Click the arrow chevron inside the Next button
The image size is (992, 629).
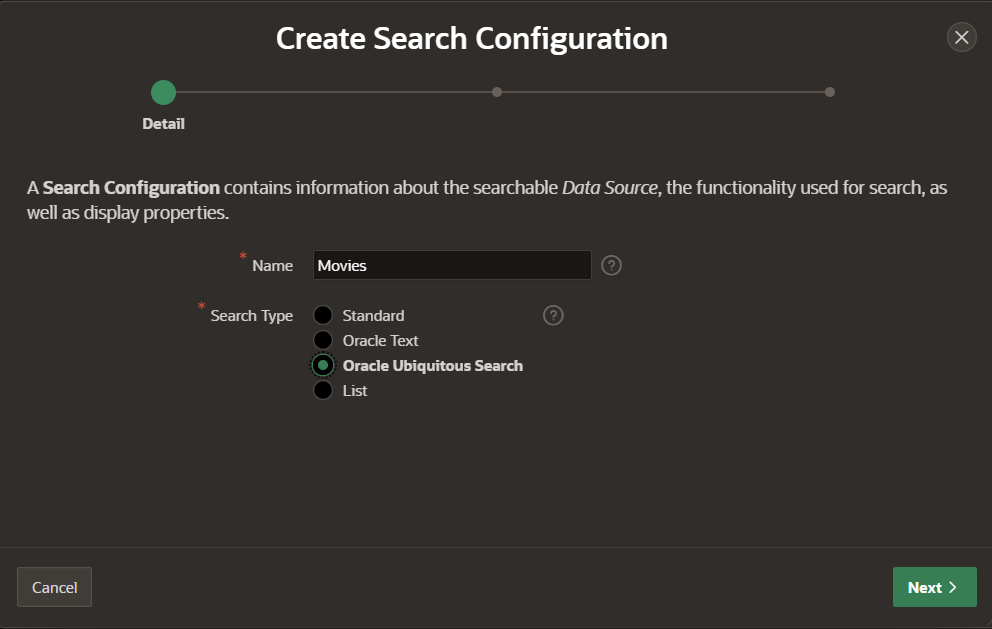point(952,587)
